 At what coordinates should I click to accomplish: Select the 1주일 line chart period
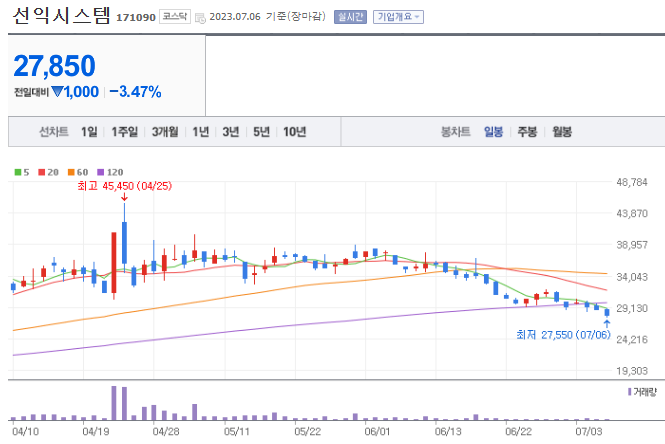pos(125,132)
